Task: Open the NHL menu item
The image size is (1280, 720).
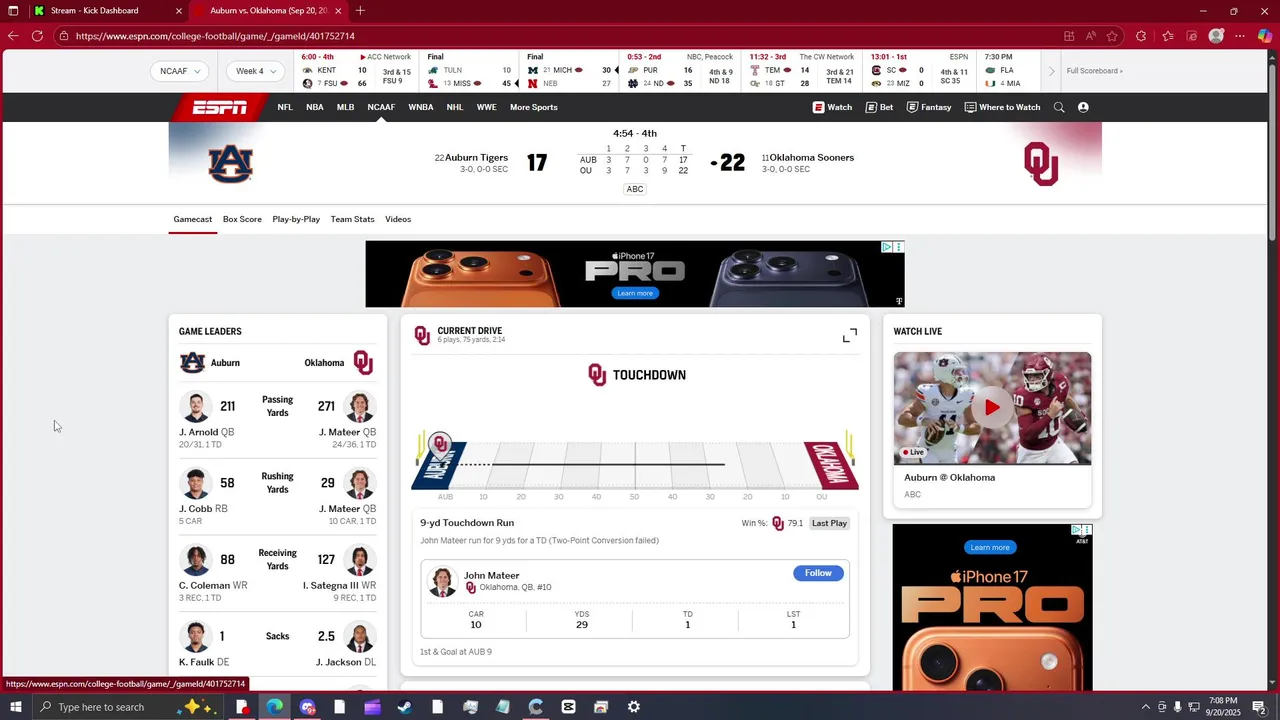Action: (x=455, y=107)
